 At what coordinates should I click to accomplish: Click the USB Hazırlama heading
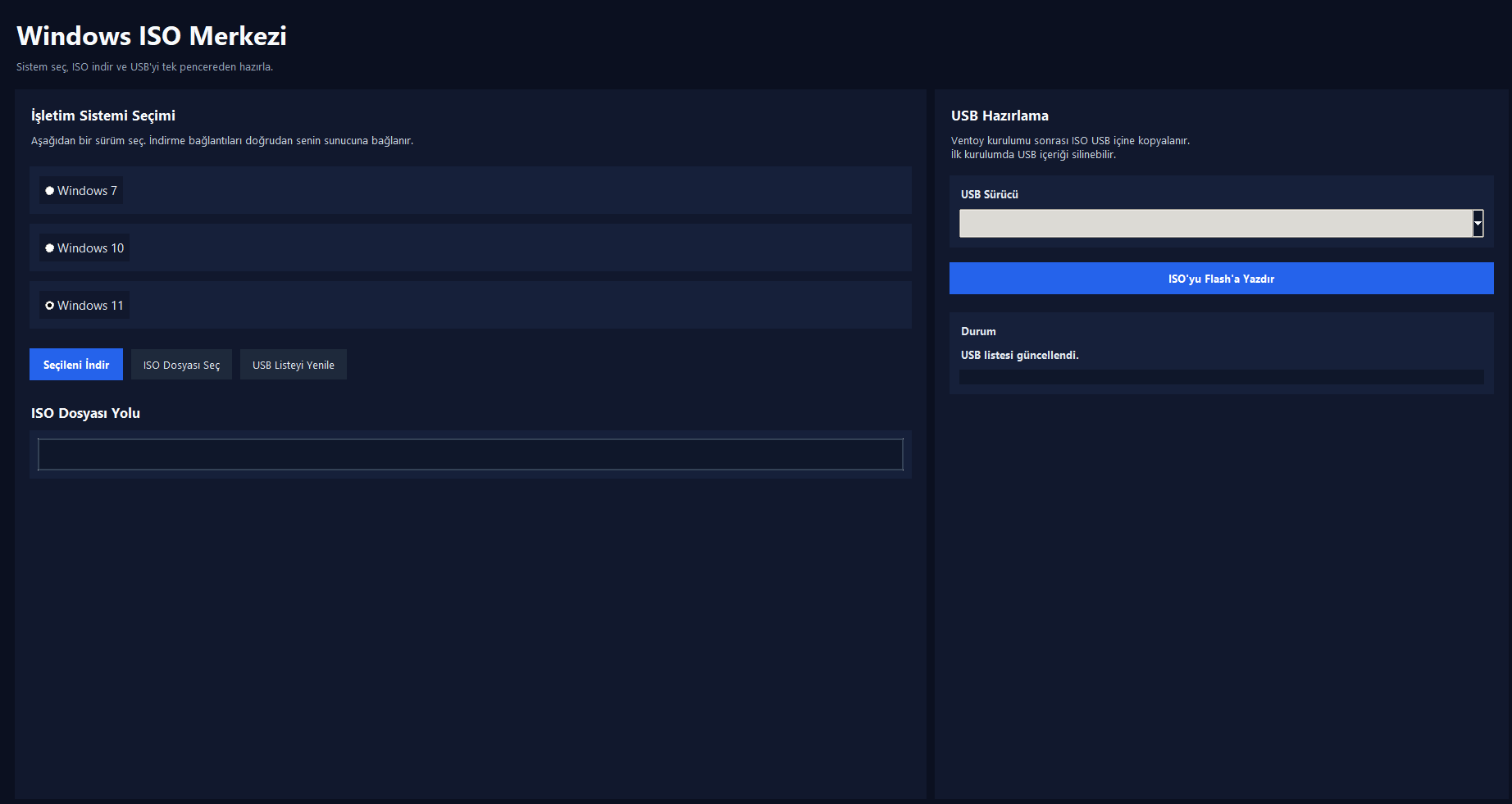click(x=1000, y=116)
